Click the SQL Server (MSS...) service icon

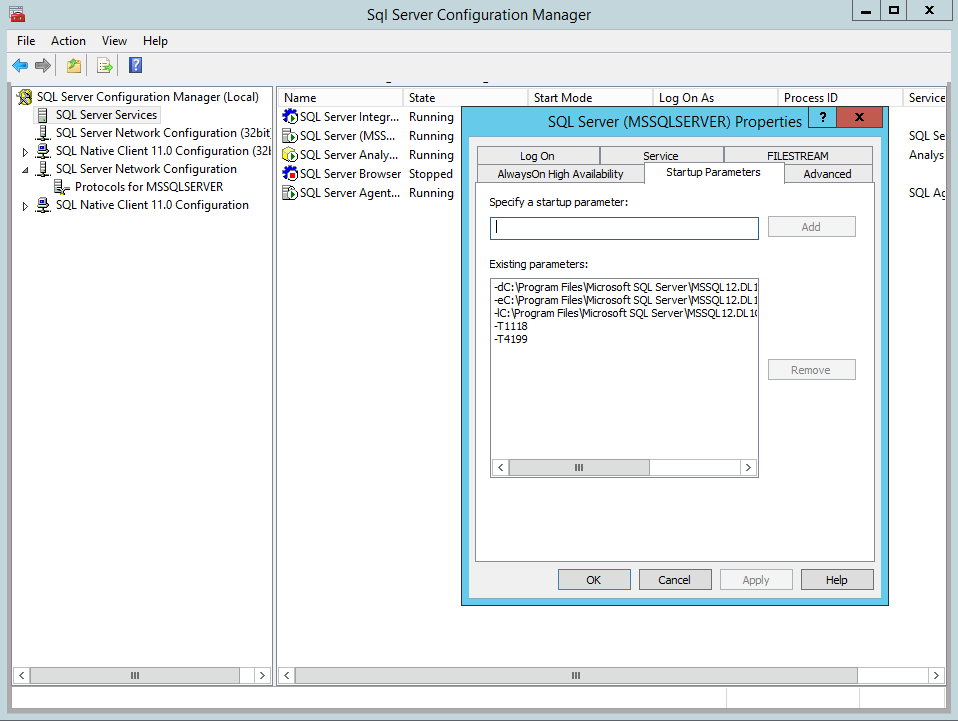click(x=290, y=136)
